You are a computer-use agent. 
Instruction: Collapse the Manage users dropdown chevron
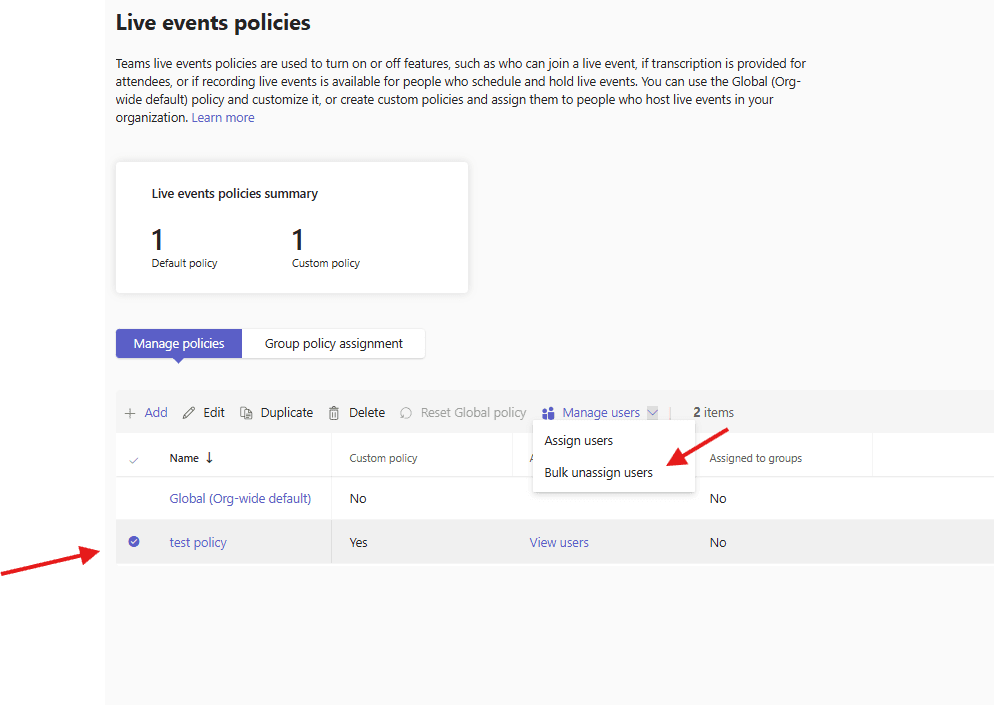652,413
